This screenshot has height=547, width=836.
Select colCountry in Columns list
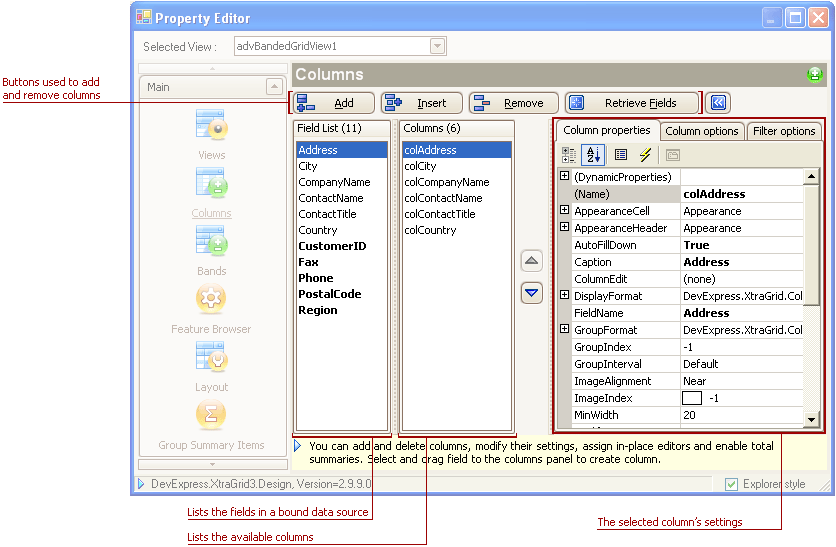tap(457, 230)
